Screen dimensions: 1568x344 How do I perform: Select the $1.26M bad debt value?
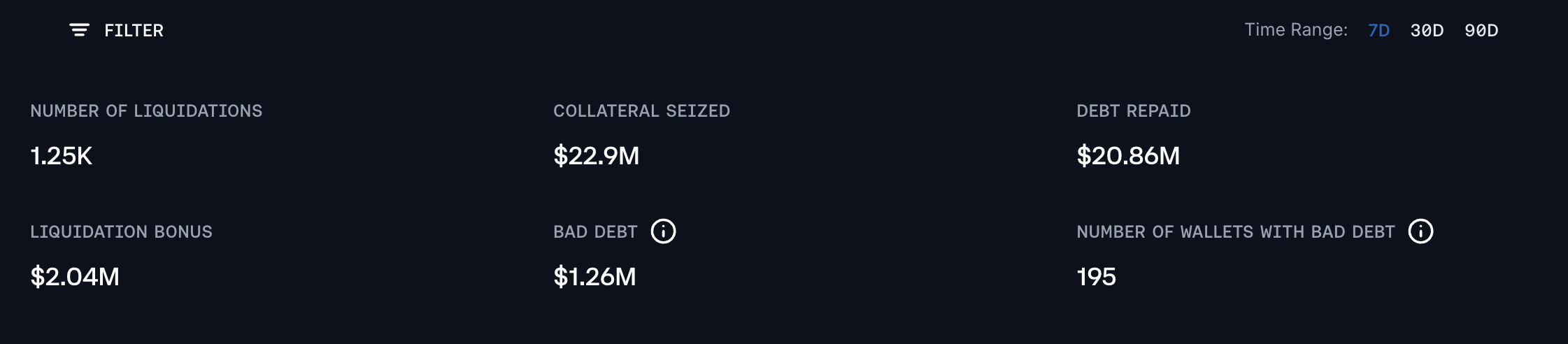[594, 277]
